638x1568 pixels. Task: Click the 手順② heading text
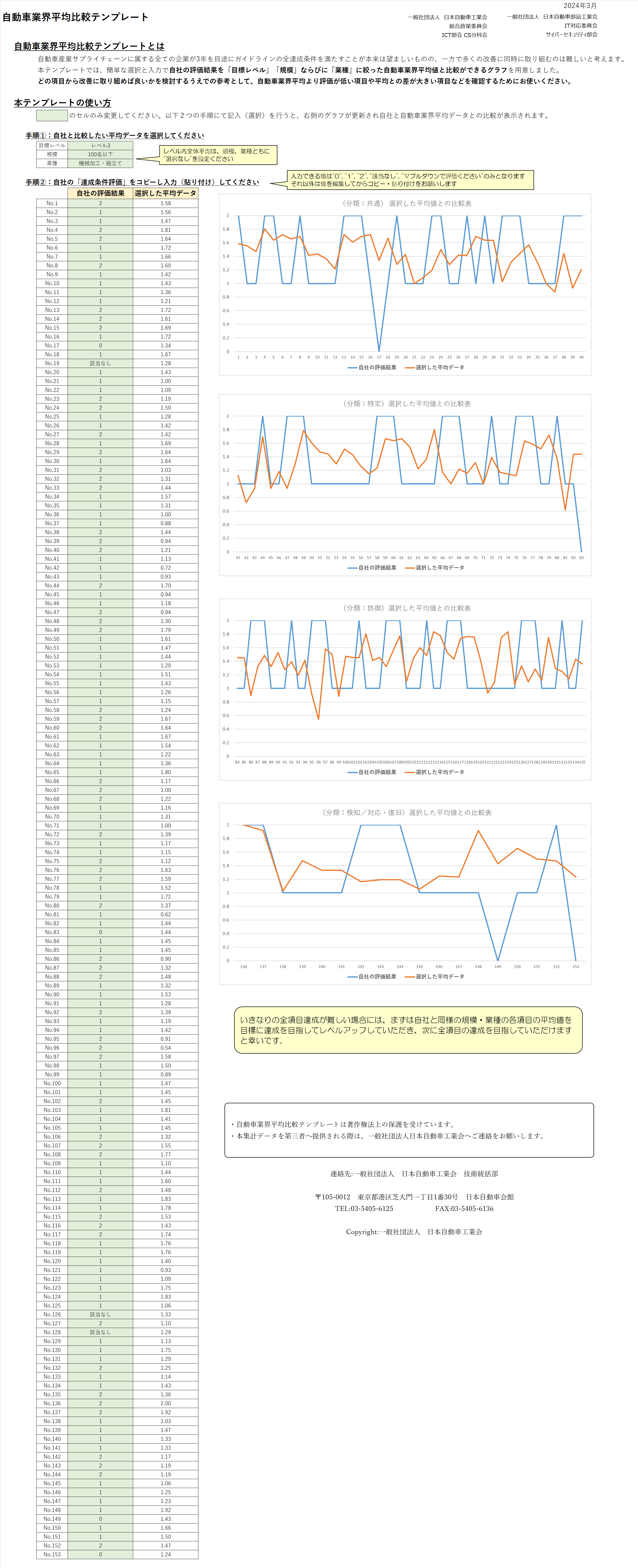143,182
